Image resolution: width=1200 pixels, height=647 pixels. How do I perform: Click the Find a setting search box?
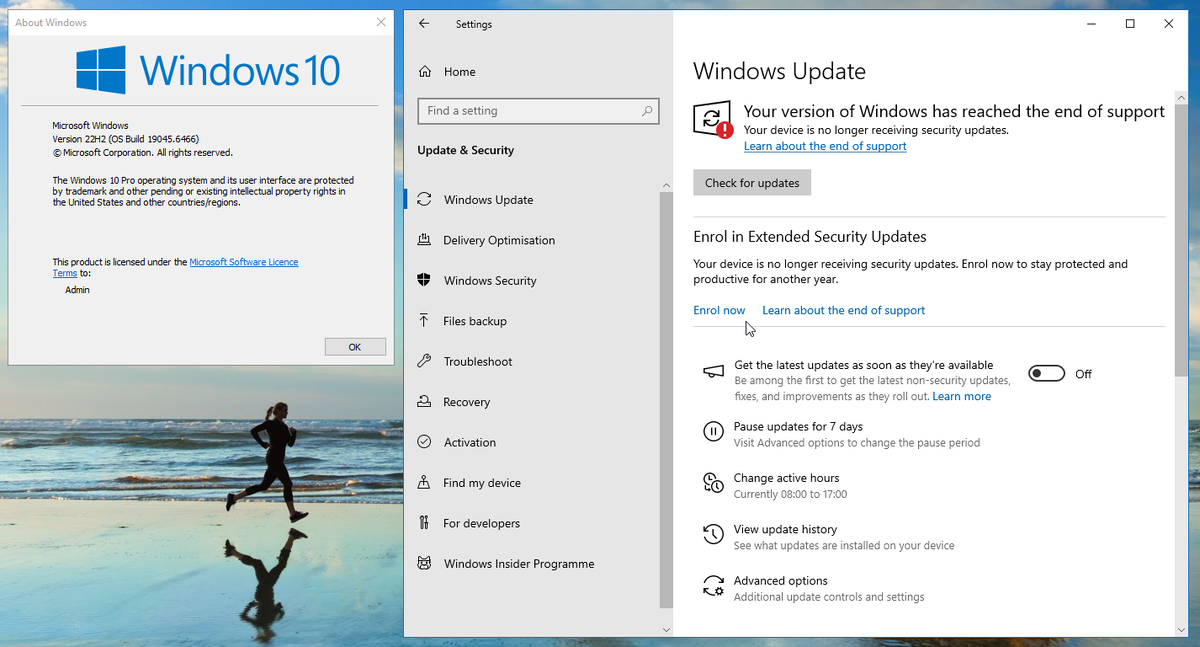[x=538, y=111]
